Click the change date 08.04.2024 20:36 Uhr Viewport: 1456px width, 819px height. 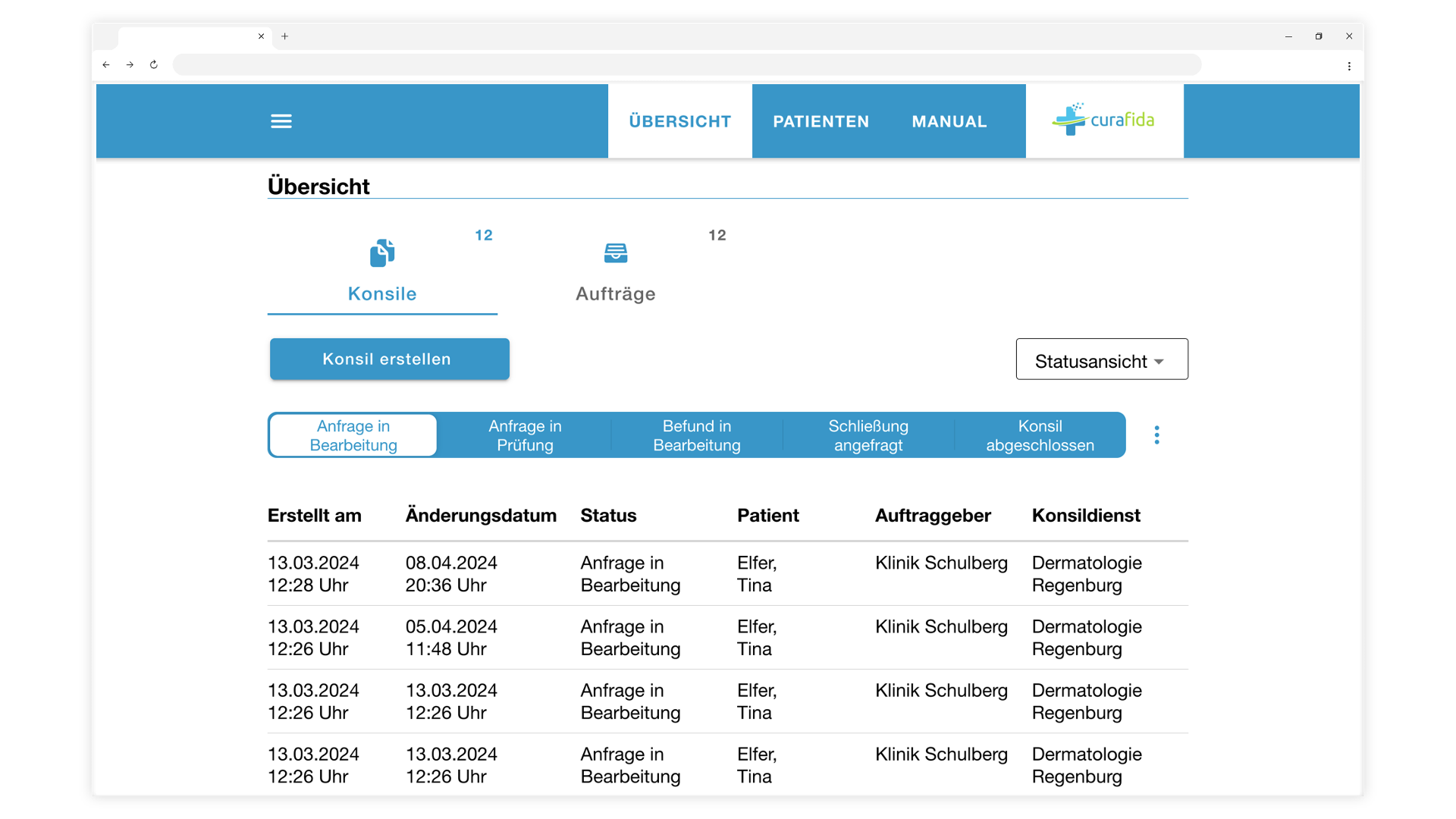coord(451,574)
